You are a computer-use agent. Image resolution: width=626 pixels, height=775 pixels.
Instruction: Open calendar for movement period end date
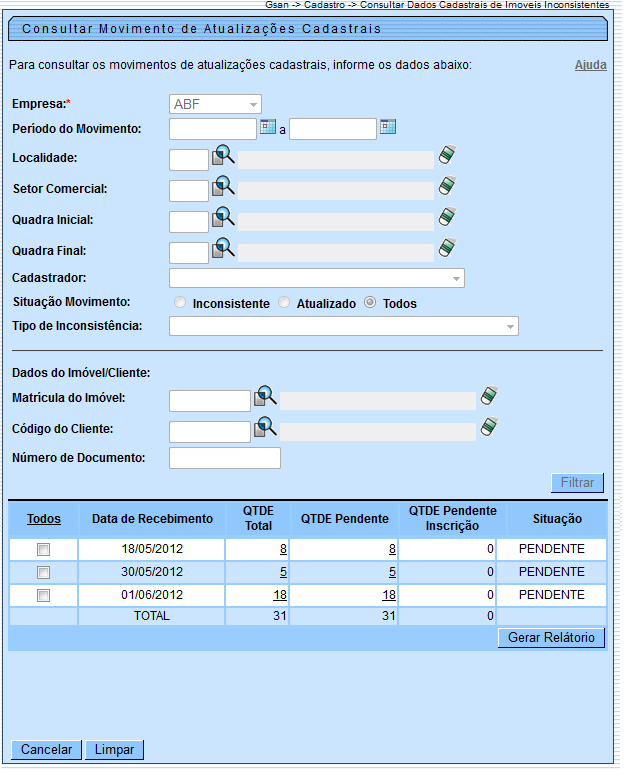388,127
